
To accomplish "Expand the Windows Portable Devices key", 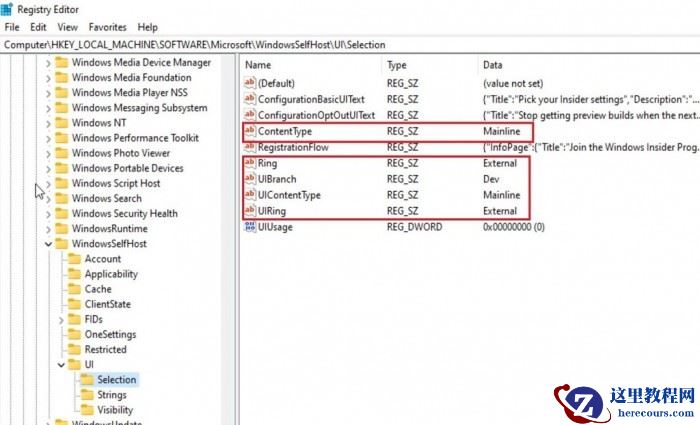I will coord(48,169).
